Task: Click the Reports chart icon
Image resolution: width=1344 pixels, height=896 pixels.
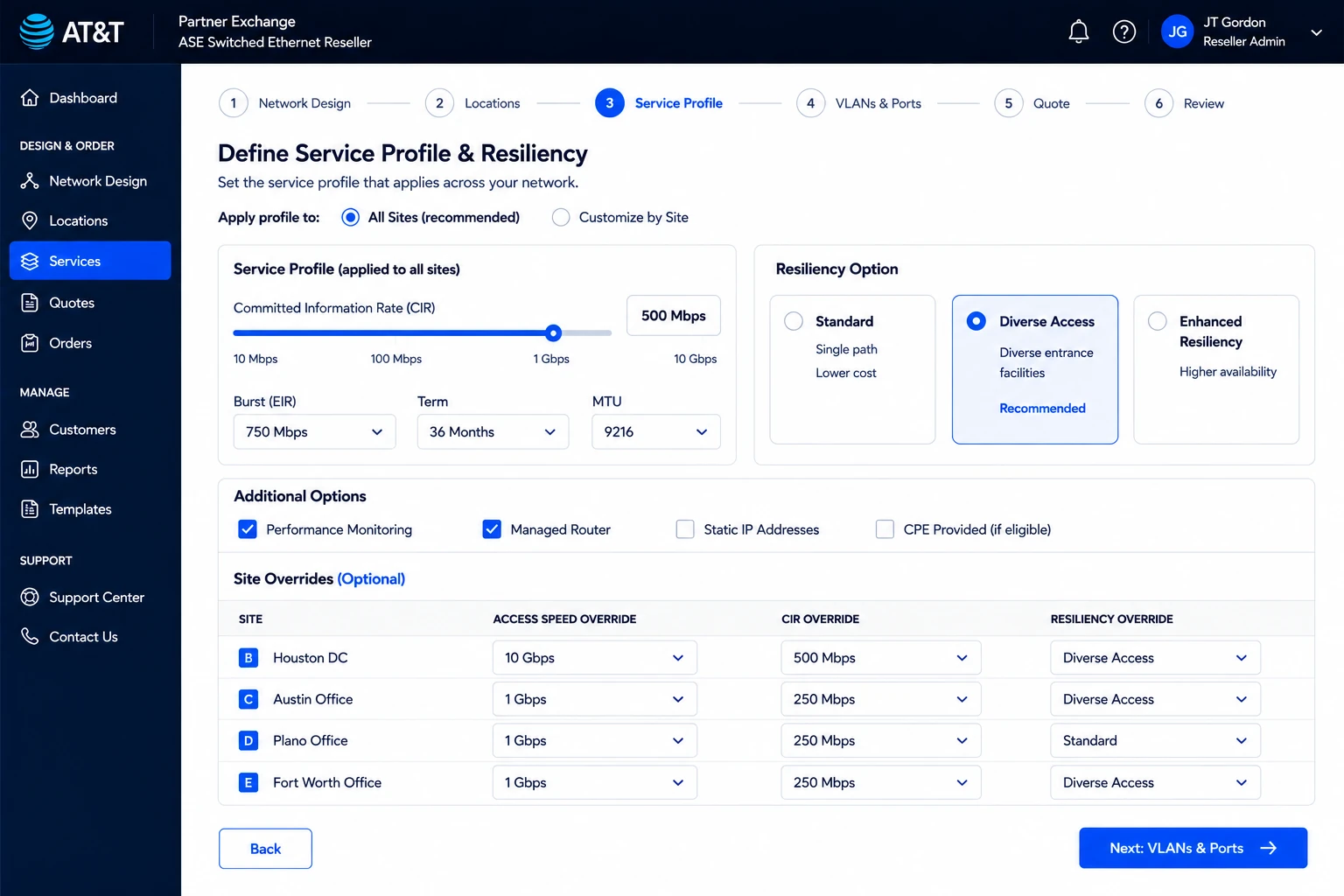Action: [x=30, y=469]
